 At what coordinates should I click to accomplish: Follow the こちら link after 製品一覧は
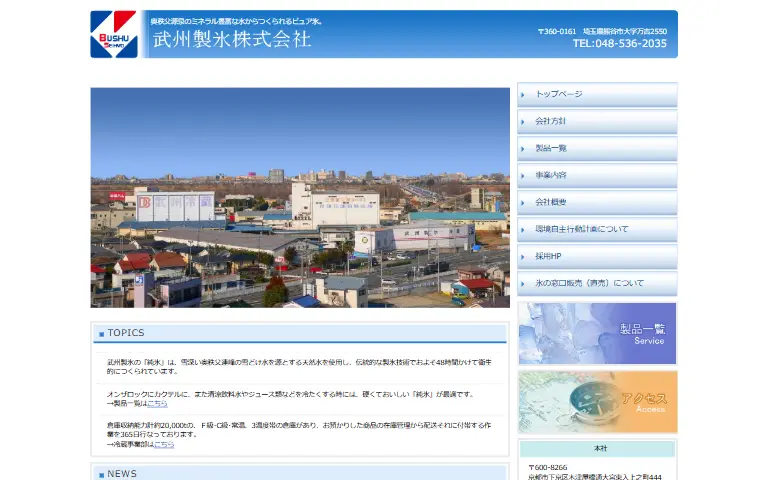click(x=157, y=404)
